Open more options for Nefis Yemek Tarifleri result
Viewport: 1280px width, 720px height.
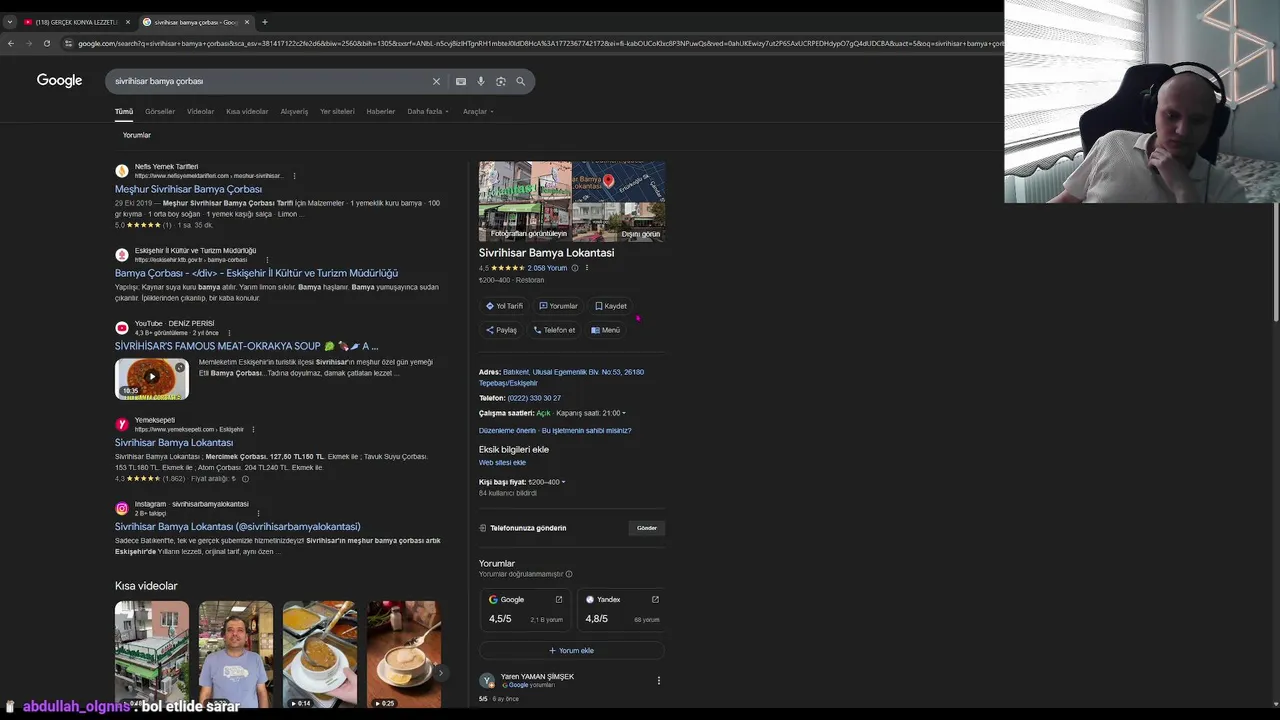294,176
